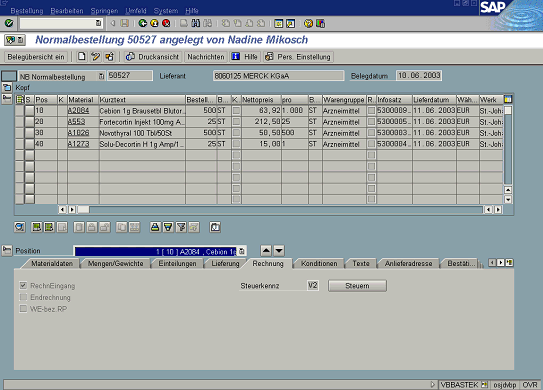Click the Display/Change pencil icon
The height and width of the screenshot is (390, 543).
pyautogui.click(x=96, y=56)
